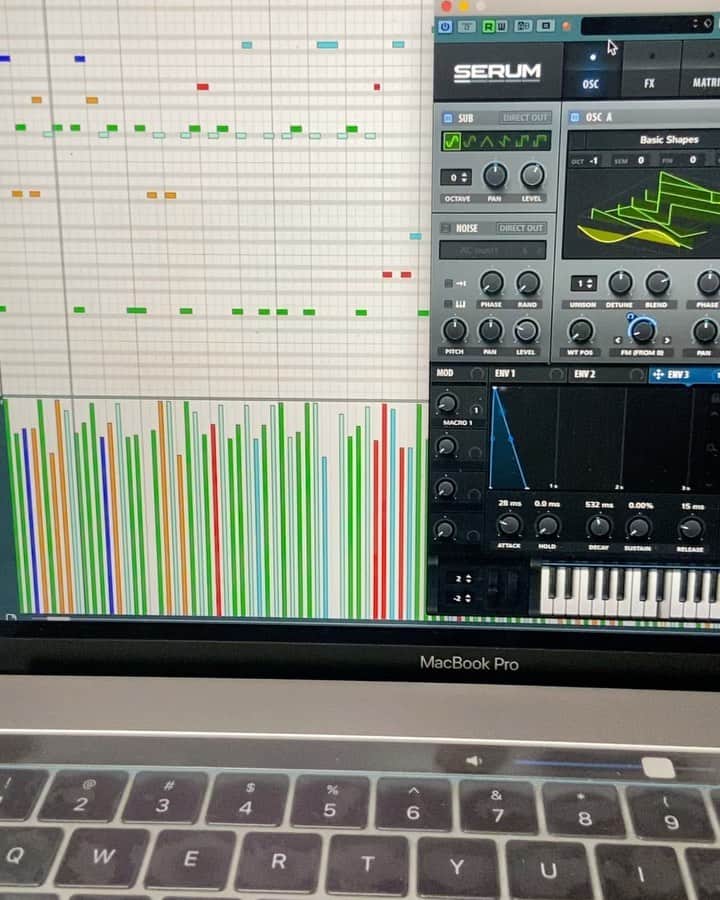The height and width of the screenshot is (900, 720).
Task: Click the SUB Direct Out button
Action: pos(525,118)
